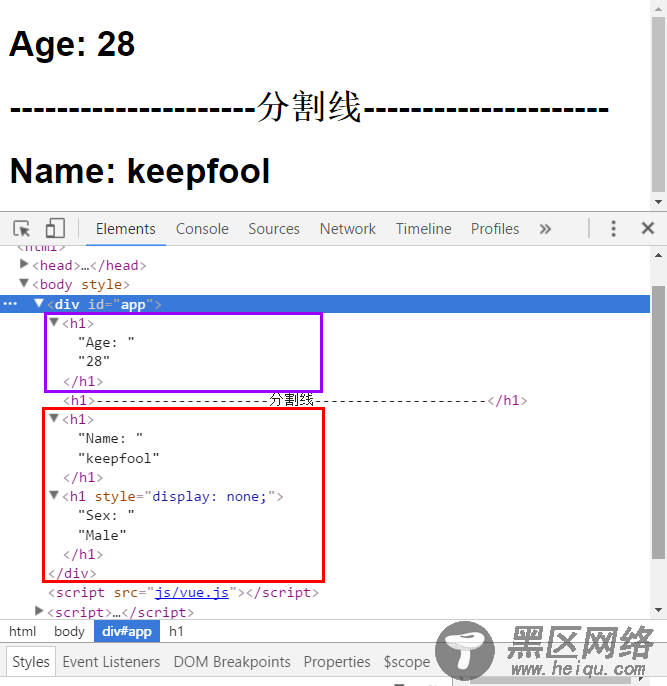Open ellipsis actions on div#app row
This screenshot has width=667, height=686.
(x=10, y=304)
